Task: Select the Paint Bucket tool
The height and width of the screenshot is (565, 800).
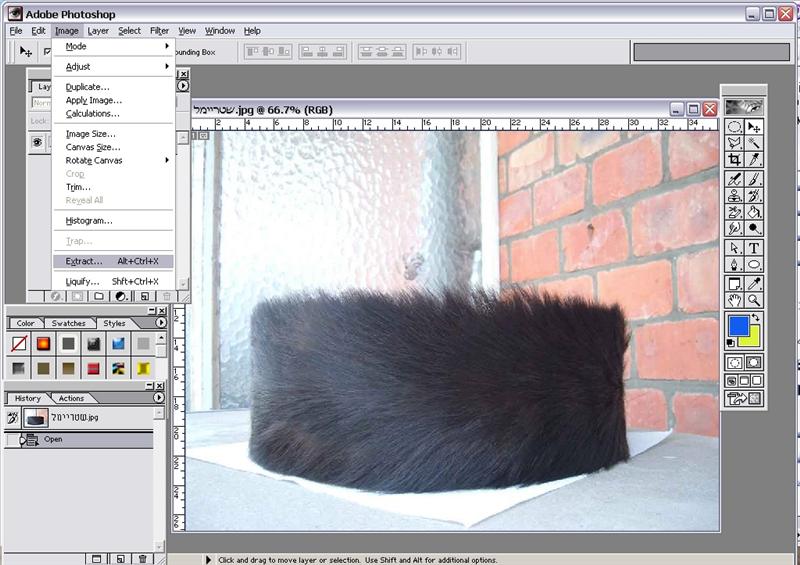Action: pyautogui.click(x=754, y=212)
